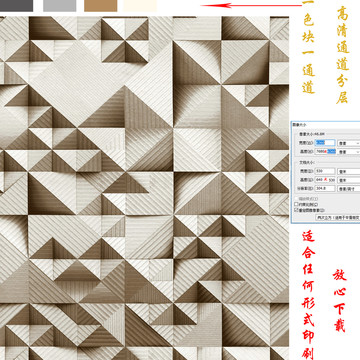Open the document height unit dropdown
The image size is (360, 360).
coord(349,180)
